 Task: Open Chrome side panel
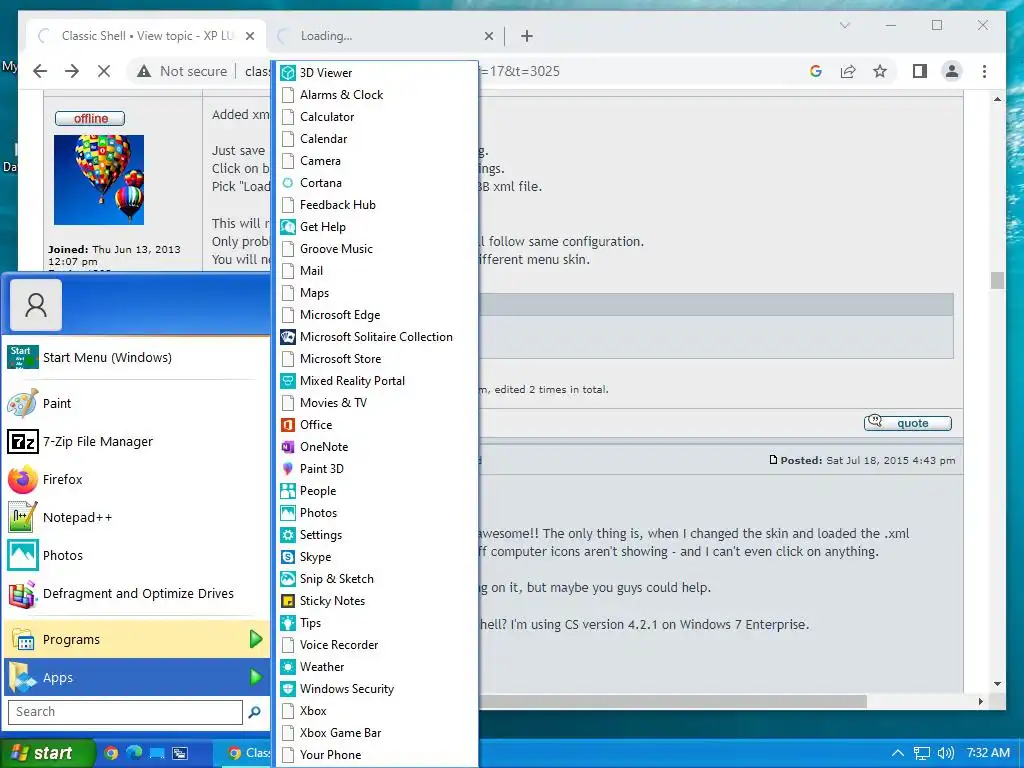tap(920, 71)
